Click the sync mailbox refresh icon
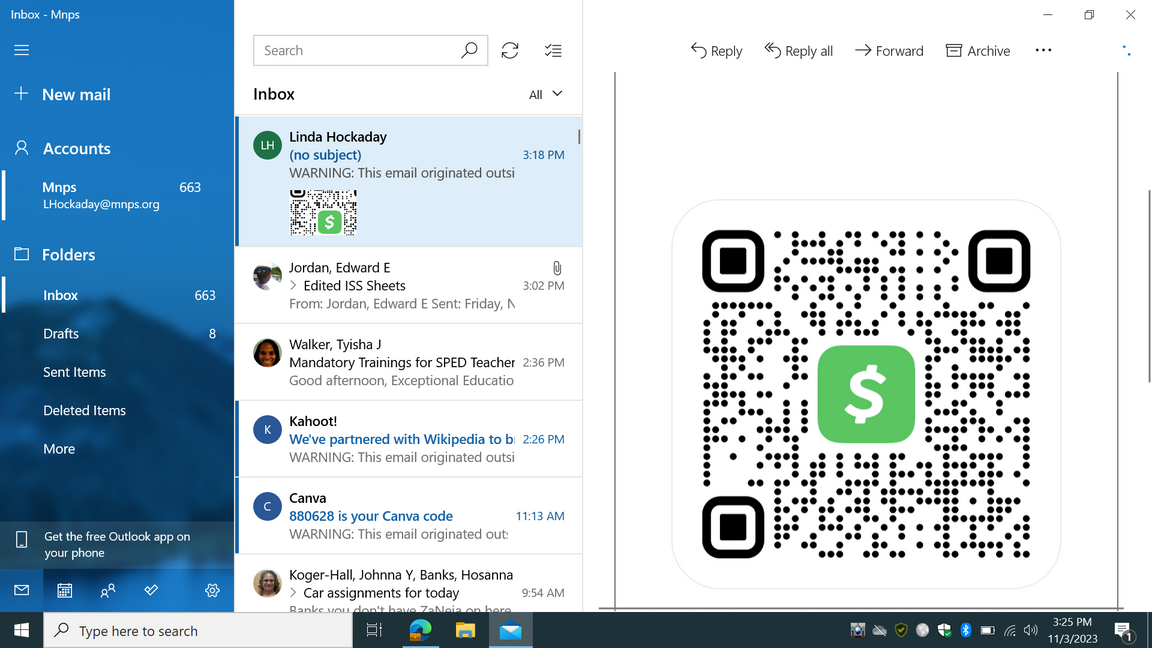The image size is (1152, 648). tap(510, 51)
